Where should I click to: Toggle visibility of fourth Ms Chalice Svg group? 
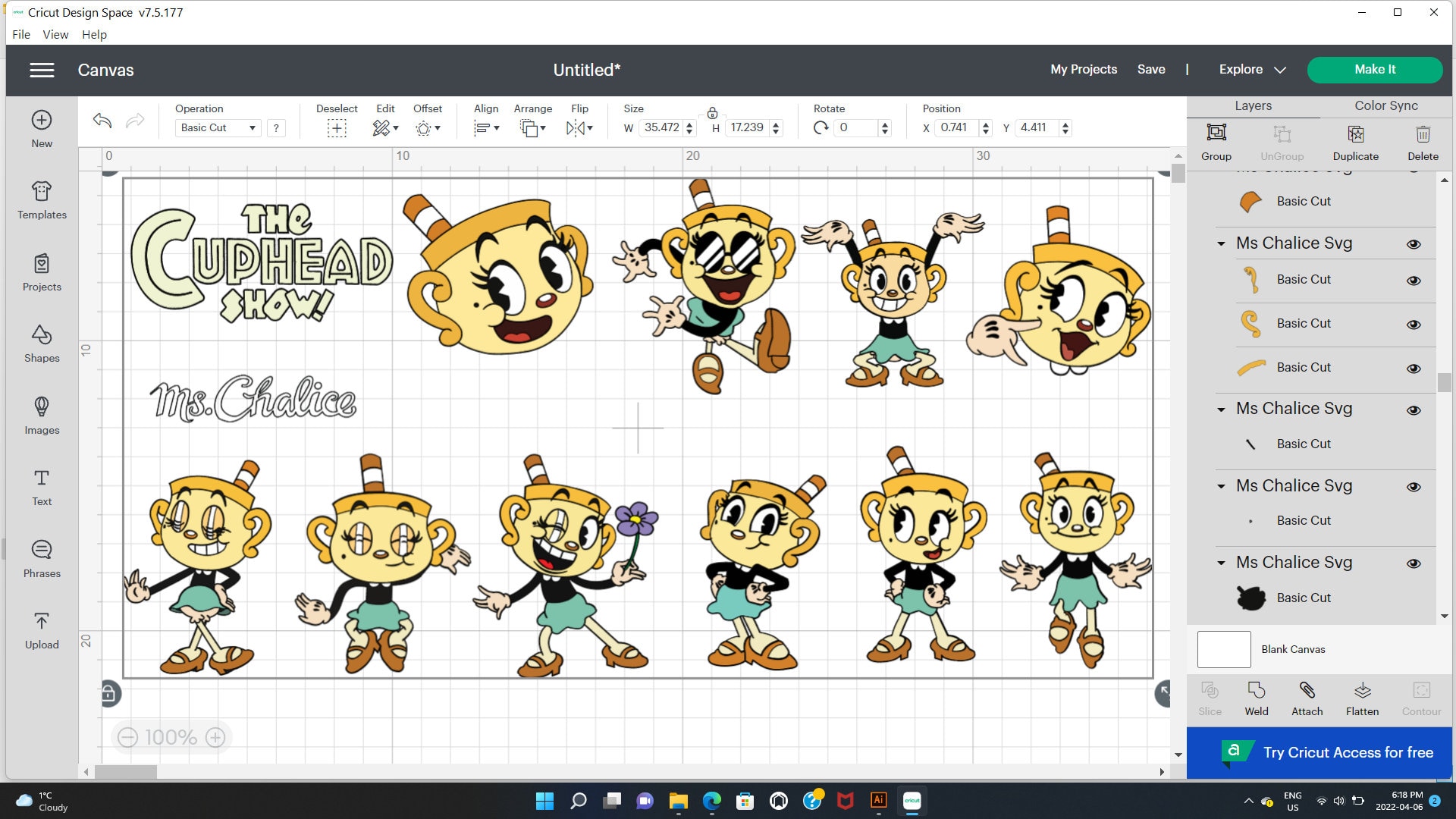[x=1414, y=563]
